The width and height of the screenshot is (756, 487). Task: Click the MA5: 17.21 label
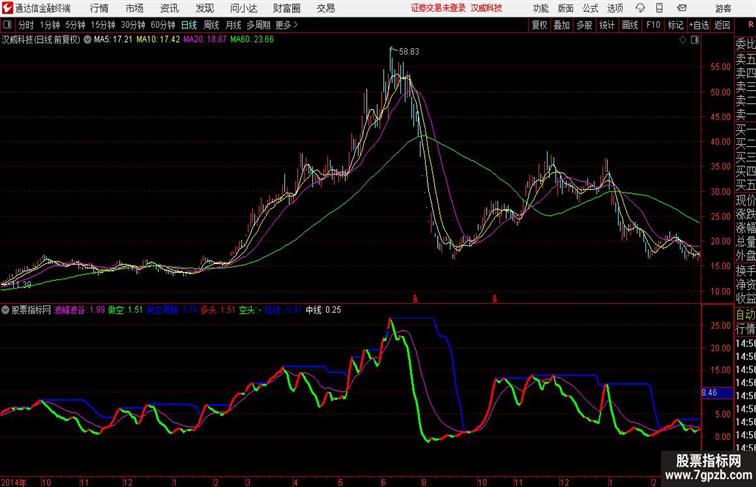(x=113, y=40)
